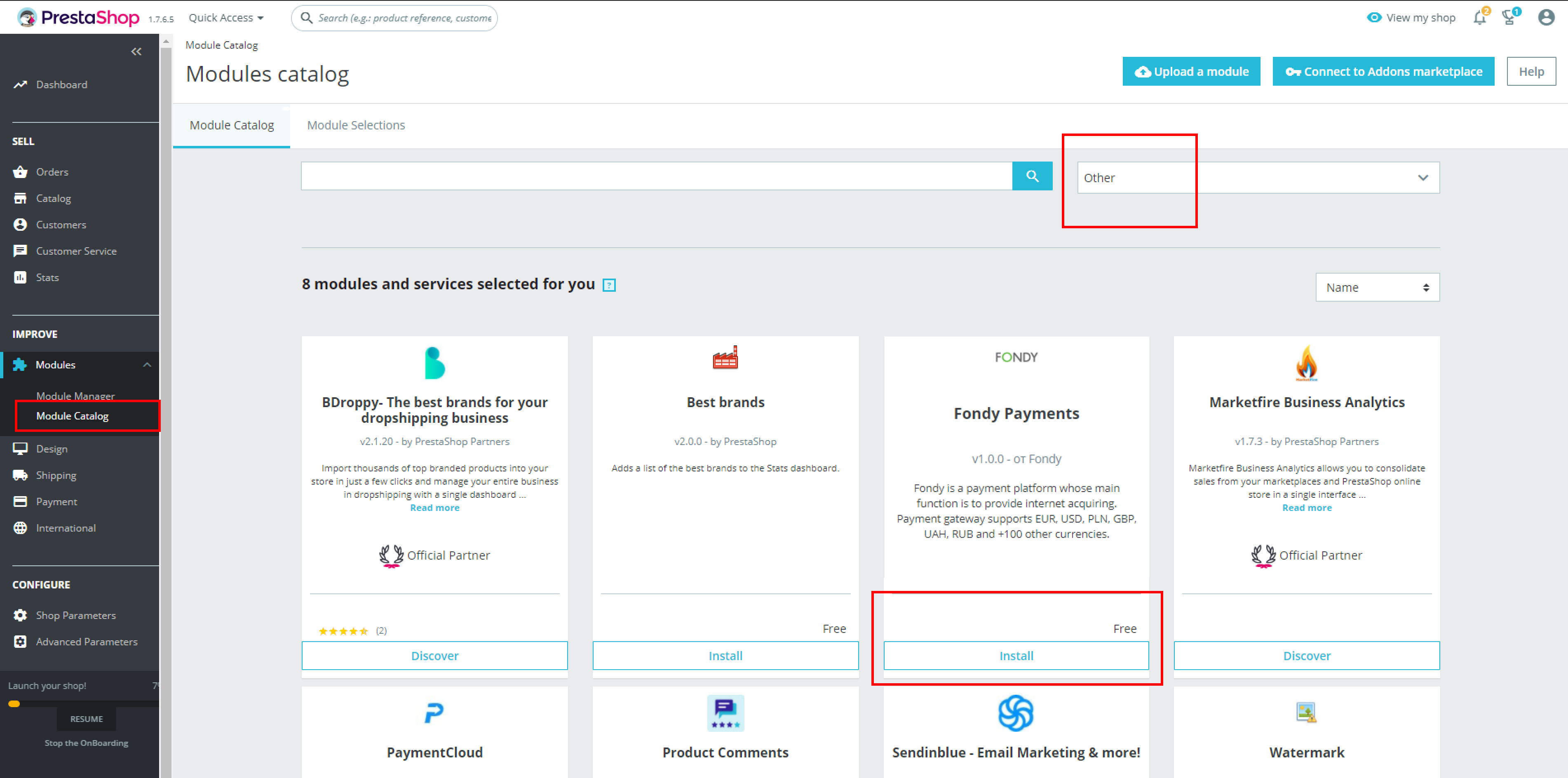Image resolution: width=1568 pixels, height=778 pixels.
Task: Open the user profile avatar icon
Action: coord(1546,18)
